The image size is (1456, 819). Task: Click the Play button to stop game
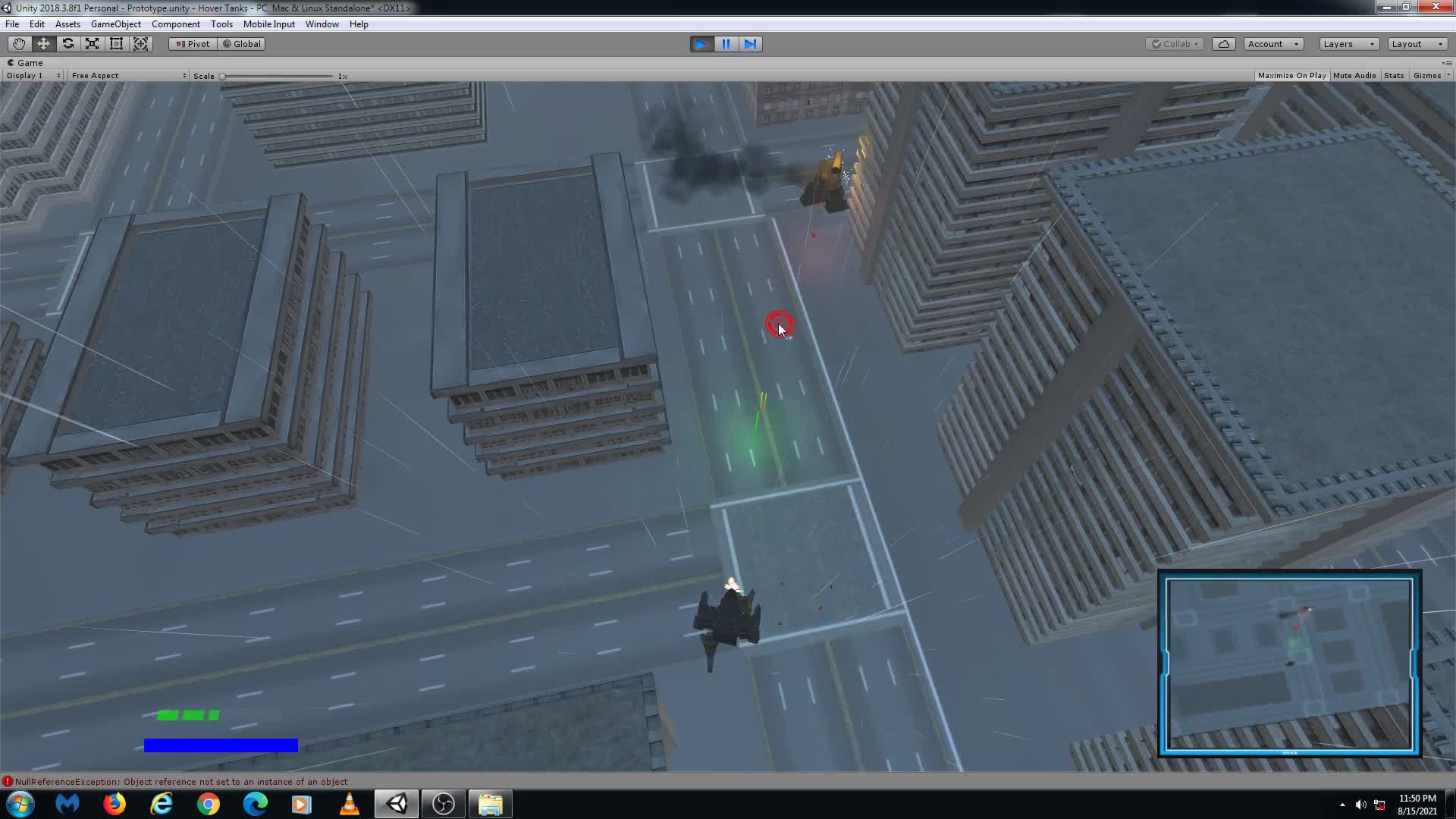700,43
